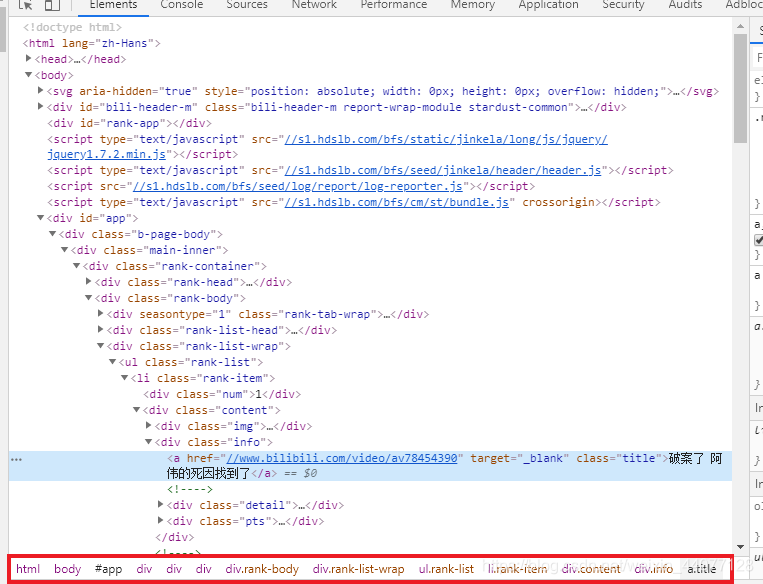Select div.rank-body in the breadcrumb
The height and width of the screenshot is (584, 763).
pyautogui.click(x=262, y=569)
